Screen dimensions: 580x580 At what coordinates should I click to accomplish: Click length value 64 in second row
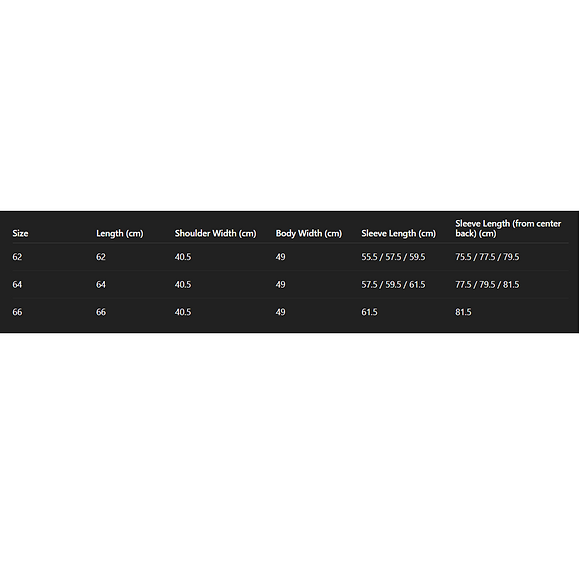pos(101,284)
